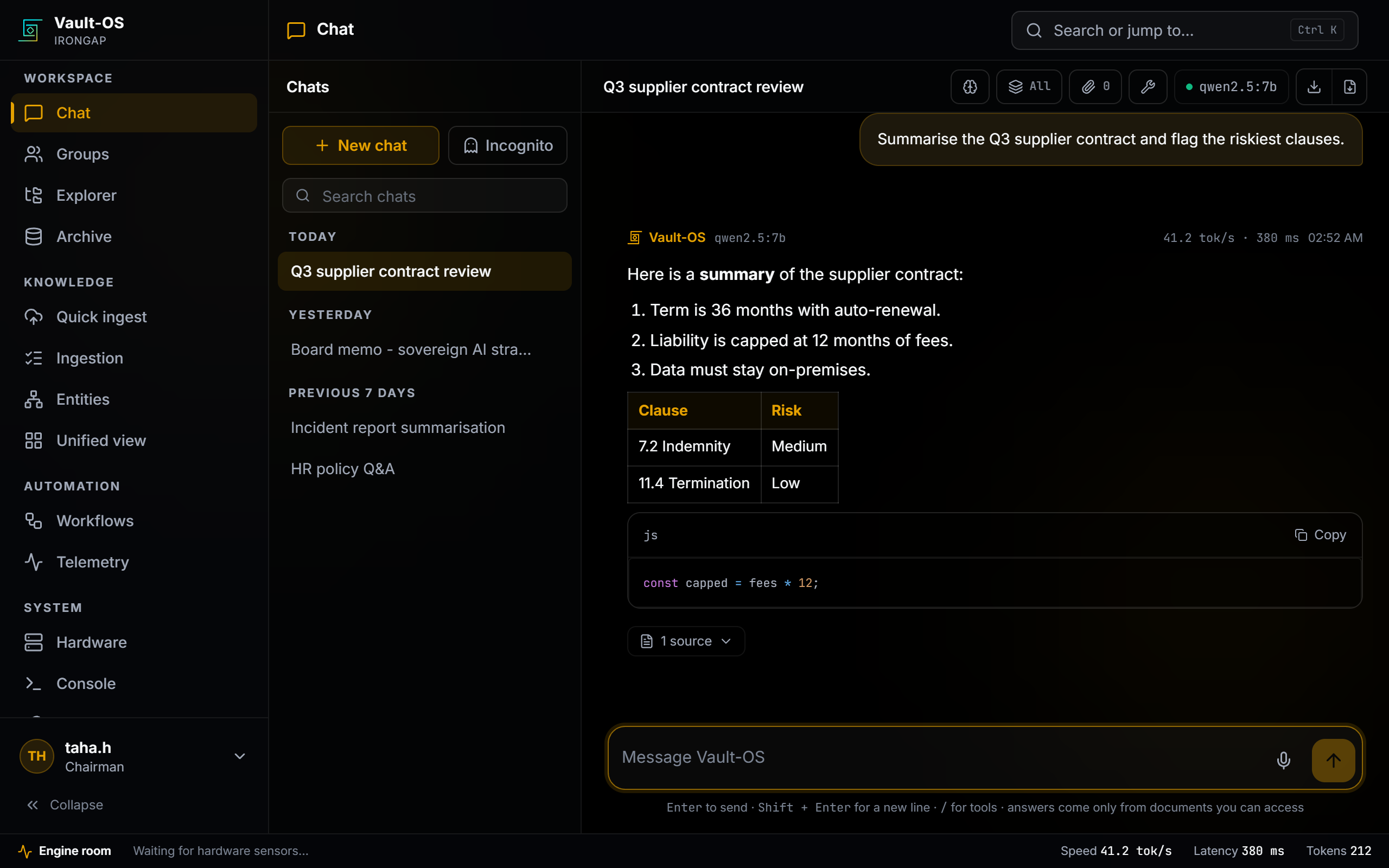1389x868 pixels.
Task: Click the Archive database icon
Action: click(33, 237)
